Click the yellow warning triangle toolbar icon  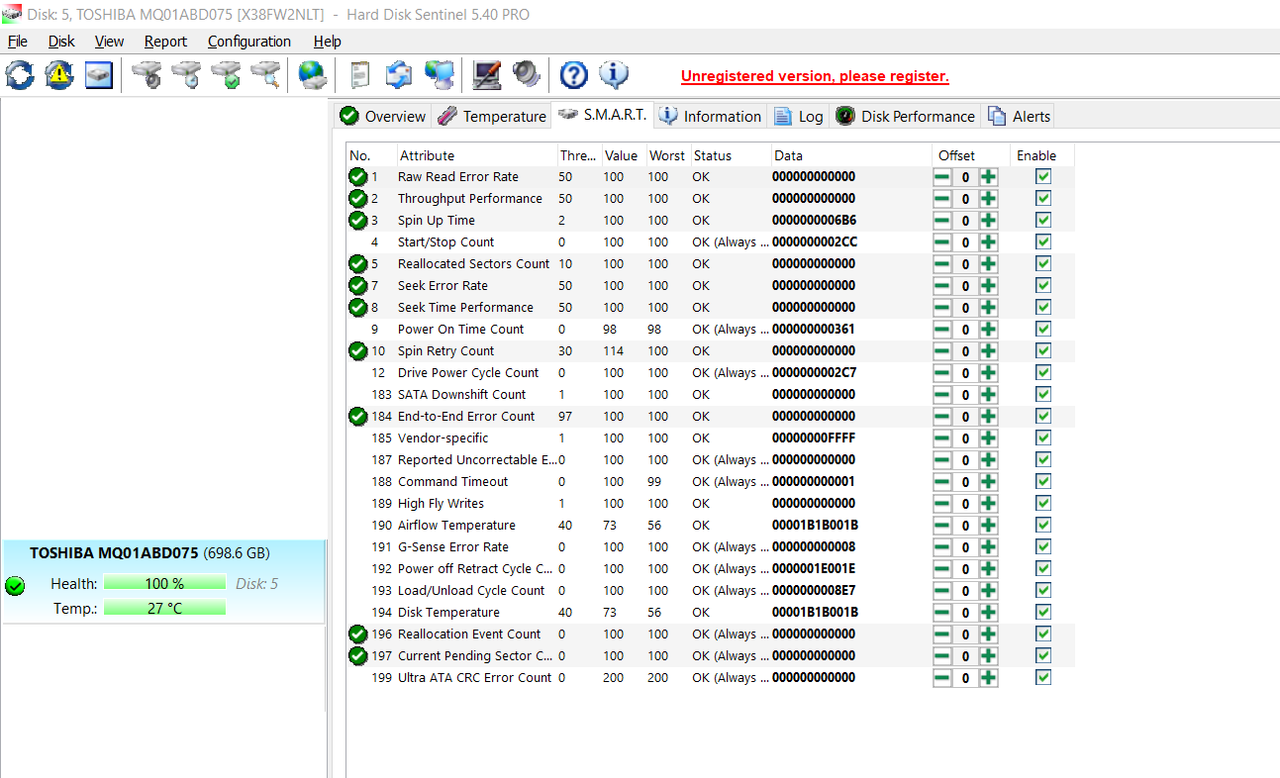click(x=59, y=75)
